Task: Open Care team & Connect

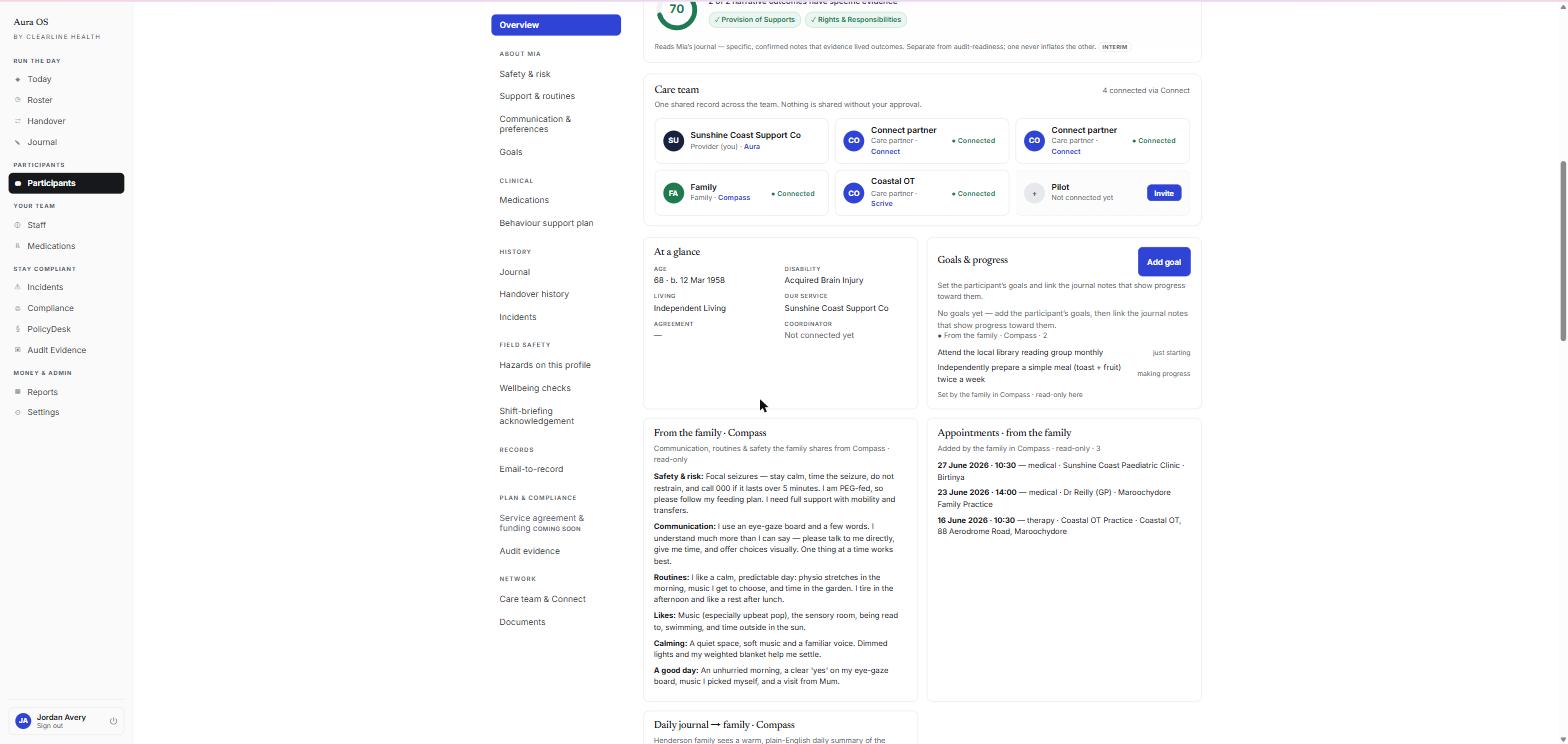Action: click(x=543, y=599)
